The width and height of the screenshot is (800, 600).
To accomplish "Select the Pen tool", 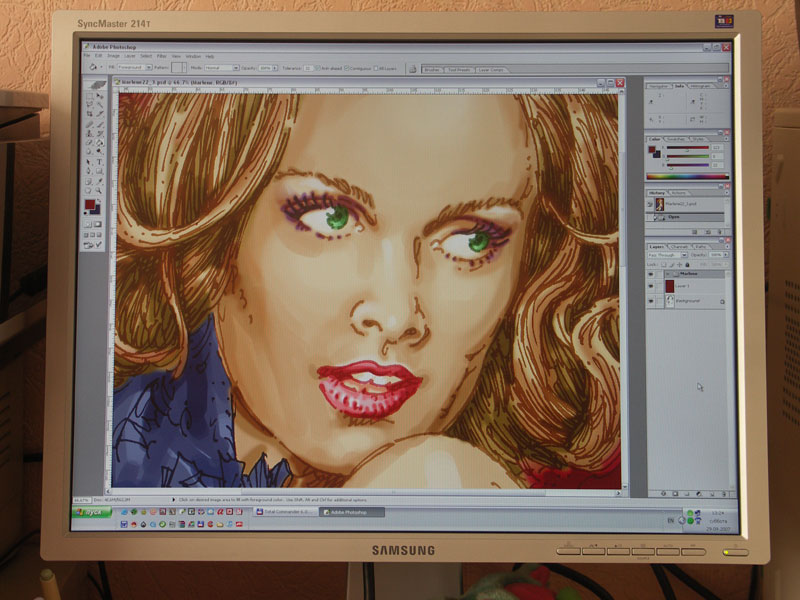I will 90,171.
